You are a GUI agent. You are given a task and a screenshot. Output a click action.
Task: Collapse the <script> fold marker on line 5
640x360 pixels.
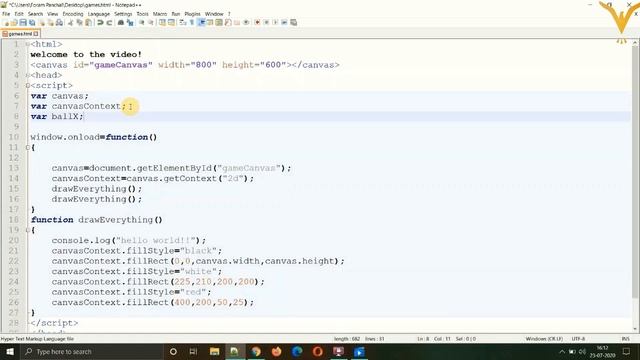pos(27,85)
